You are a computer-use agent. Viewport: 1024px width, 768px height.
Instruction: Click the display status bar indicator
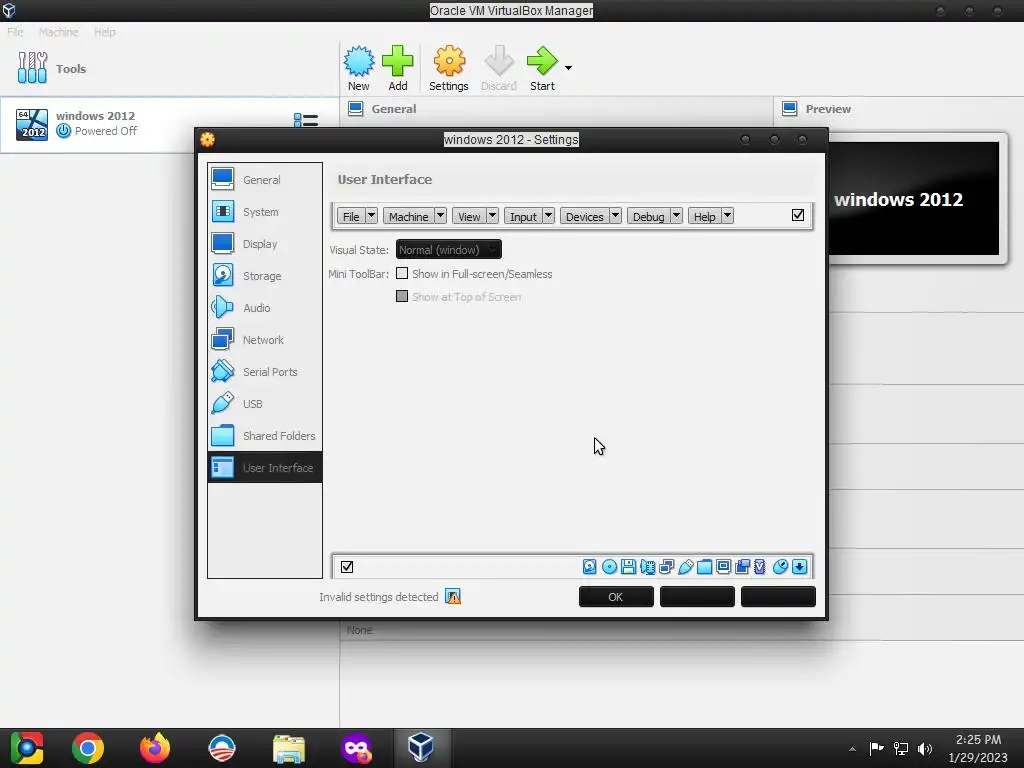[x=724, y=567]
